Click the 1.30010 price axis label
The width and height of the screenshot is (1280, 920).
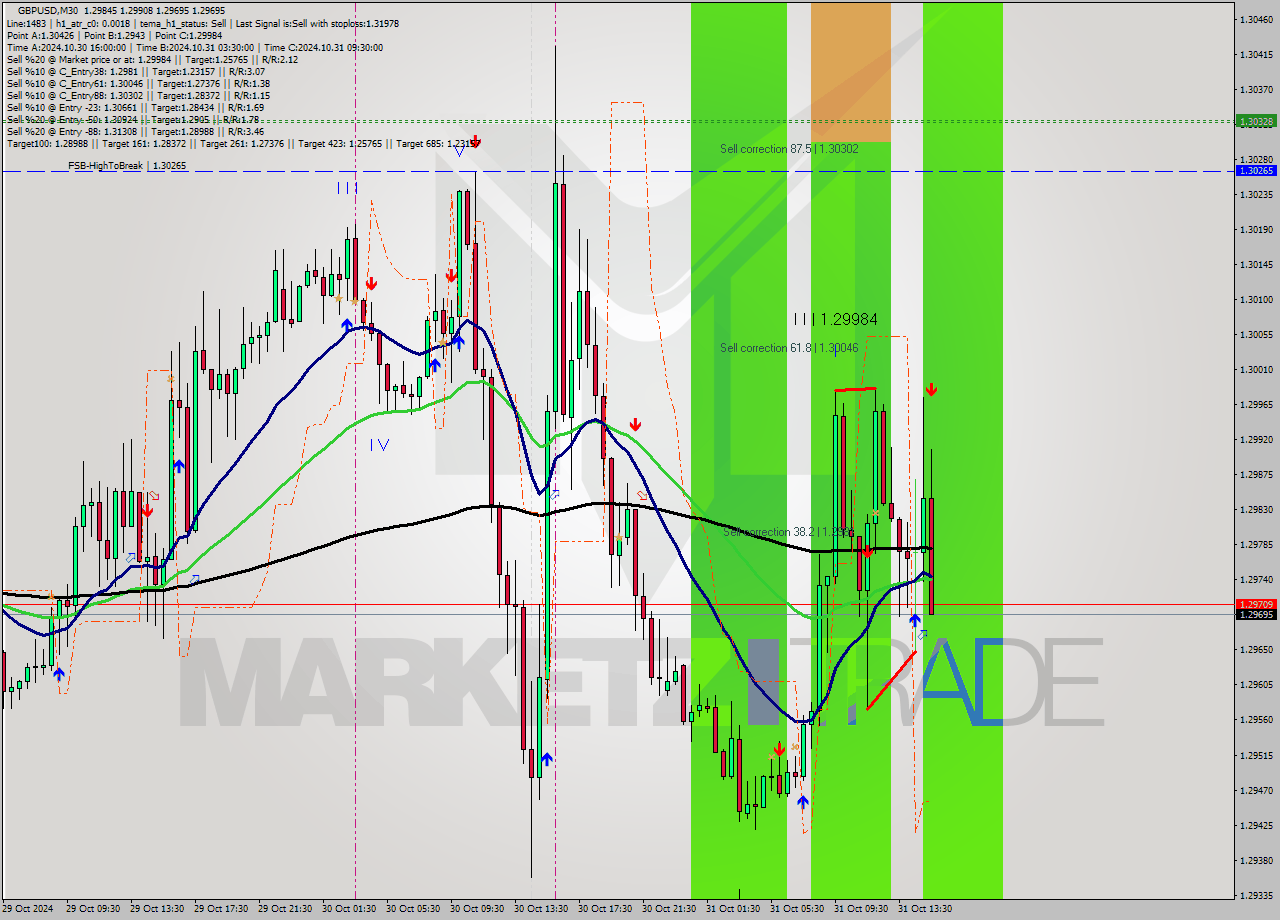pos(1256,369)
